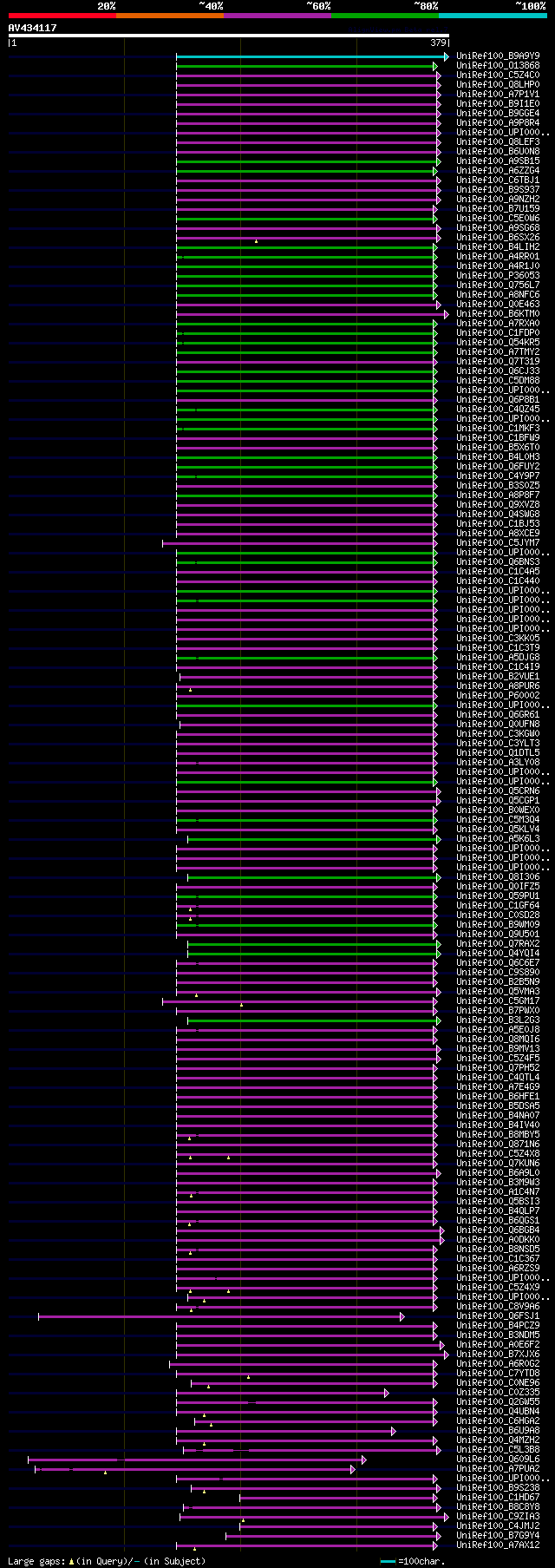Click the cyan alignment bar of B9A9Y9
This screenshot has height=1568, width=555.
[312, 56]
